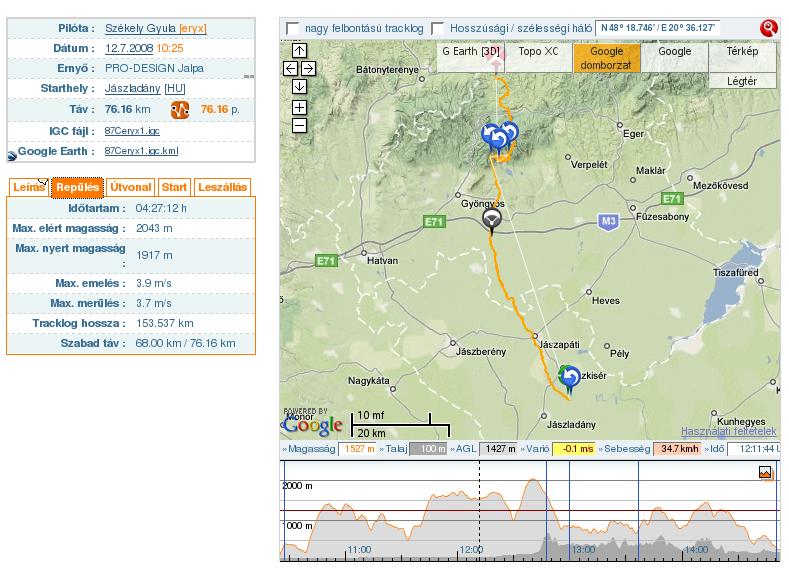Click the 14:00 mark on altitude graph

click(696, 549)
